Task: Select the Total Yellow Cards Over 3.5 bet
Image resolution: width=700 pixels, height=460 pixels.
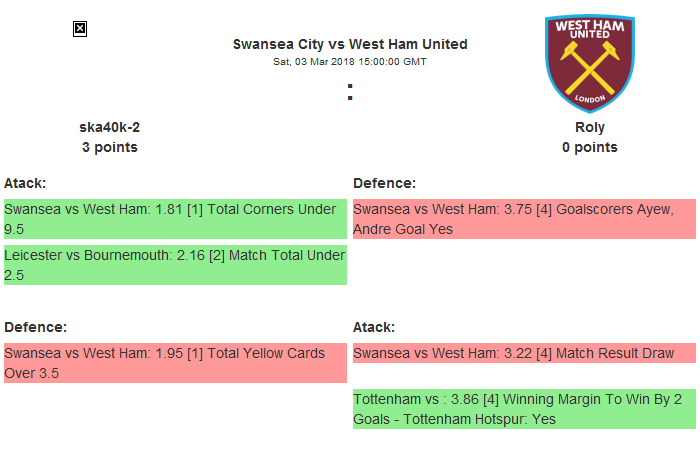Action: [175, 363]
